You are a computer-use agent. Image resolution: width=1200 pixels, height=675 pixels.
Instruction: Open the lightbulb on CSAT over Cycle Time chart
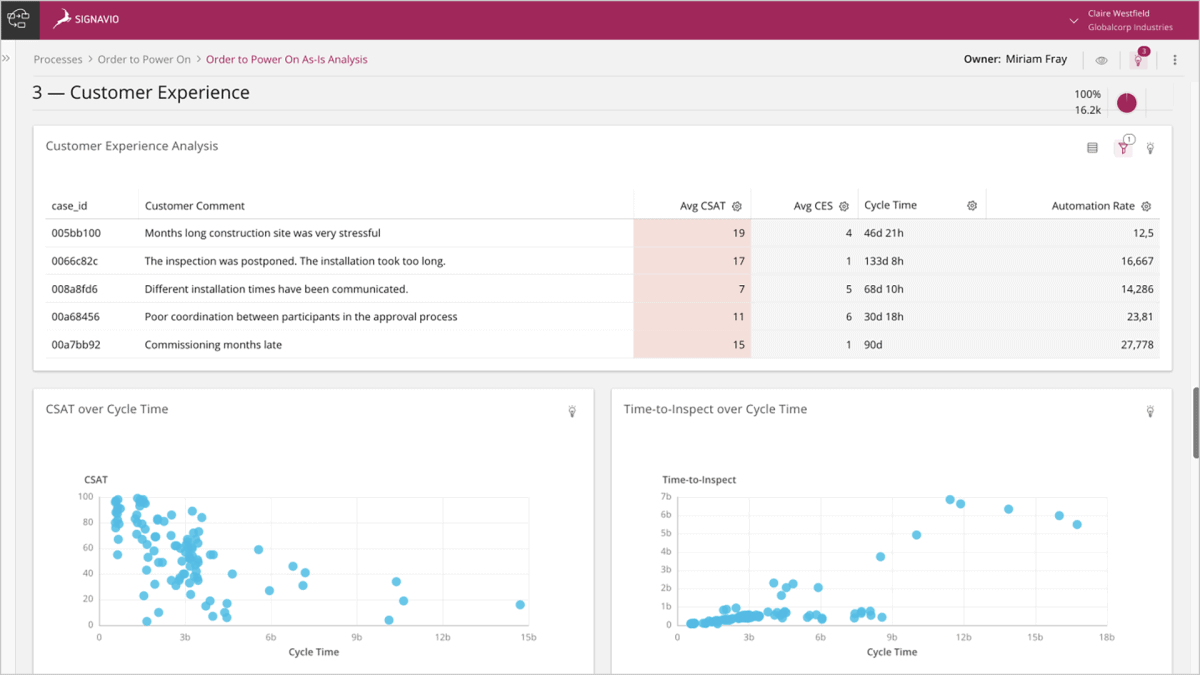[x=572, y=411]
